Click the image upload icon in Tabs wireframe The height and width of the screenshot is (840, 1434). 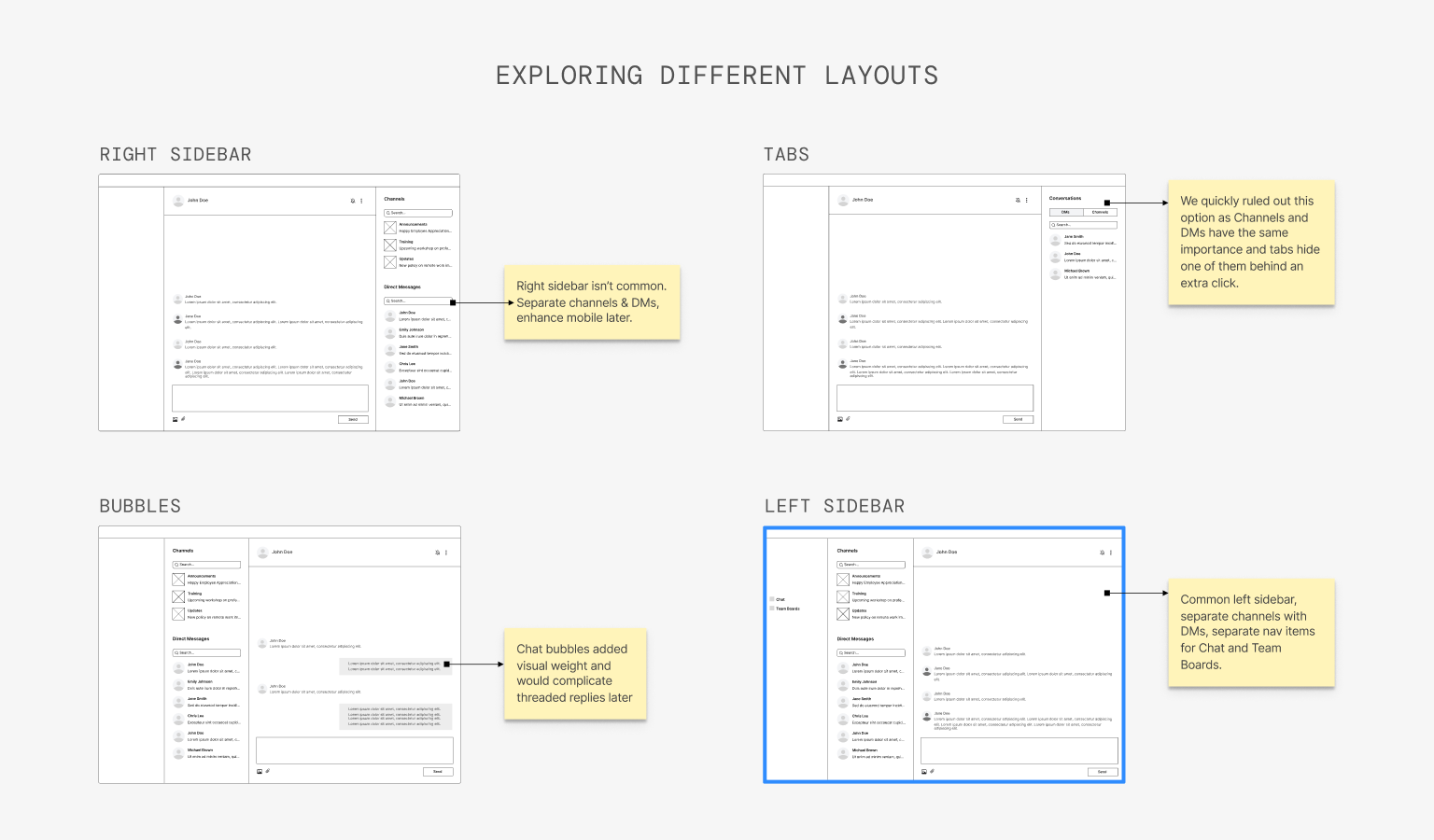point(839,419)
